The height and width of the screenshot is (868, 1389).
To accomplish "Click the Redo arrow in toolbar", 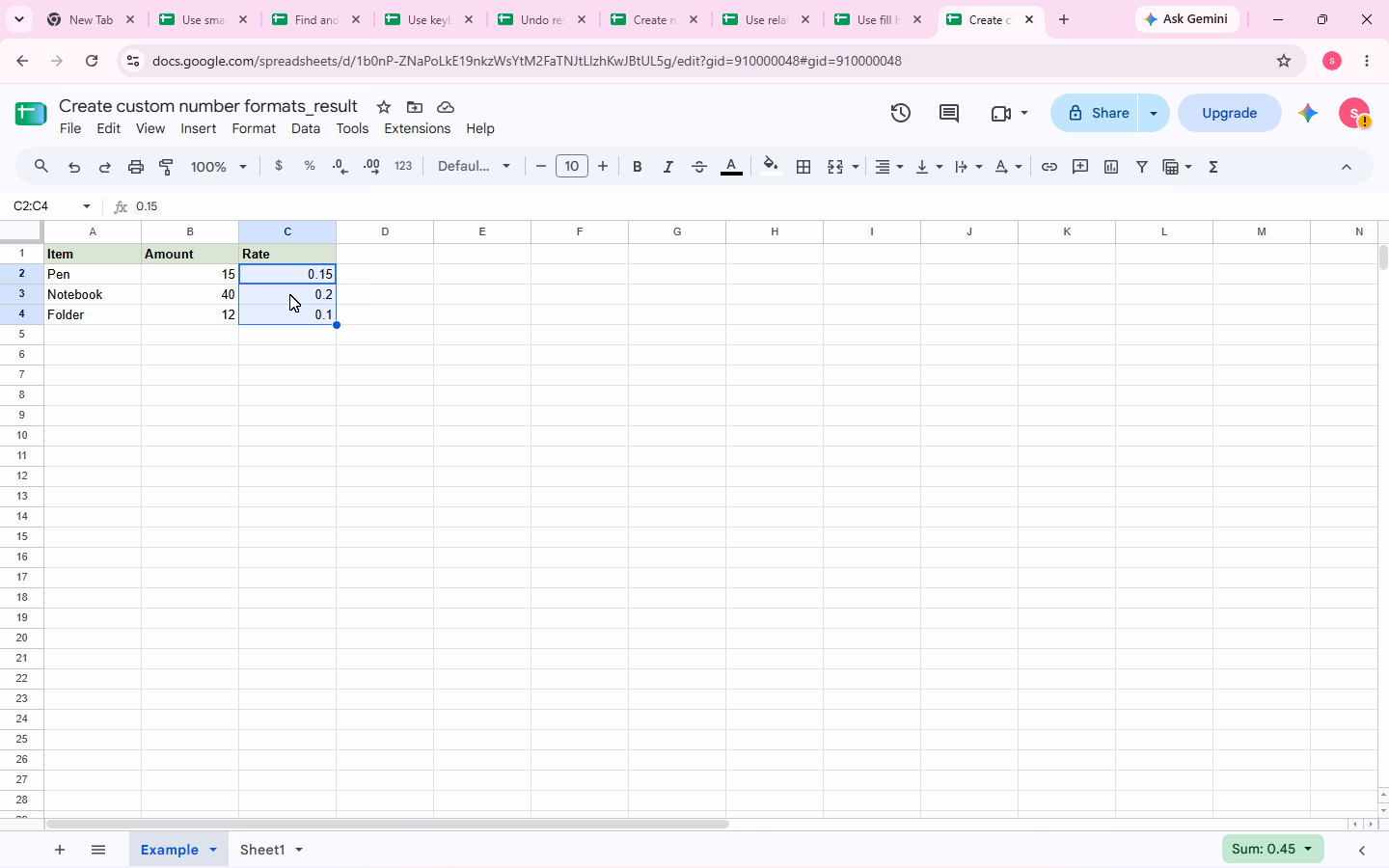I will [105, 167].
